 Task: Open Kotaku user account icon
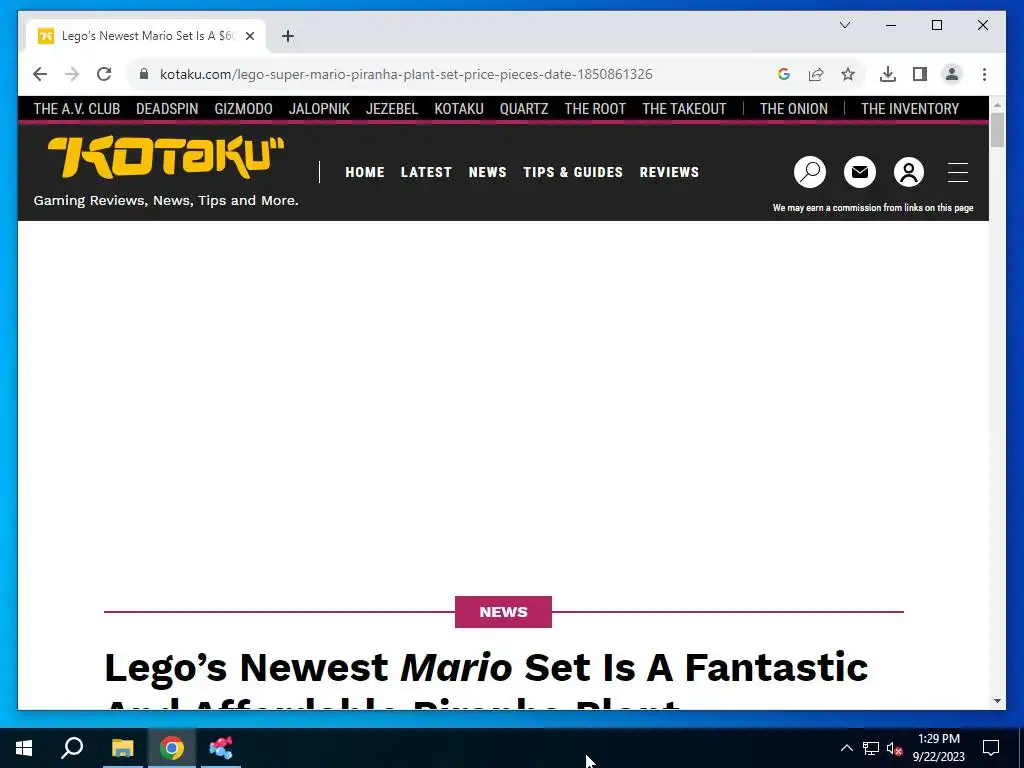[x=908, y=172]
